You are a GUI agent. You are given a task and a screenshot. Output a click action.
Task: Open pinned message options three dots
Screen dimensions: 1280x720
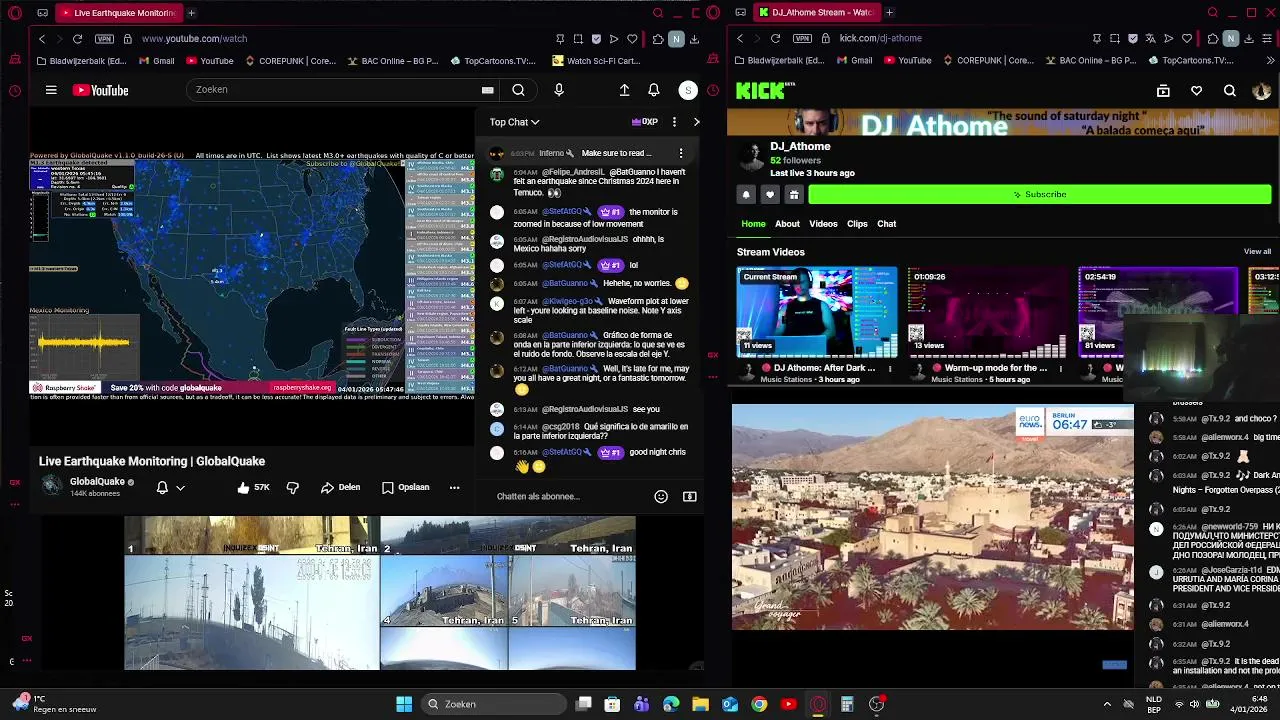click(681, 153)
